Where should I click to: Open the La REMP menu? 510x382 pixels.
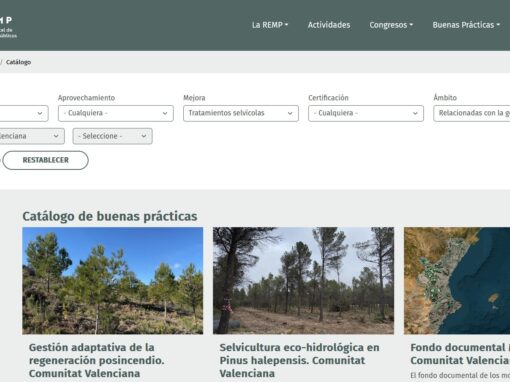tap(270, 25)
